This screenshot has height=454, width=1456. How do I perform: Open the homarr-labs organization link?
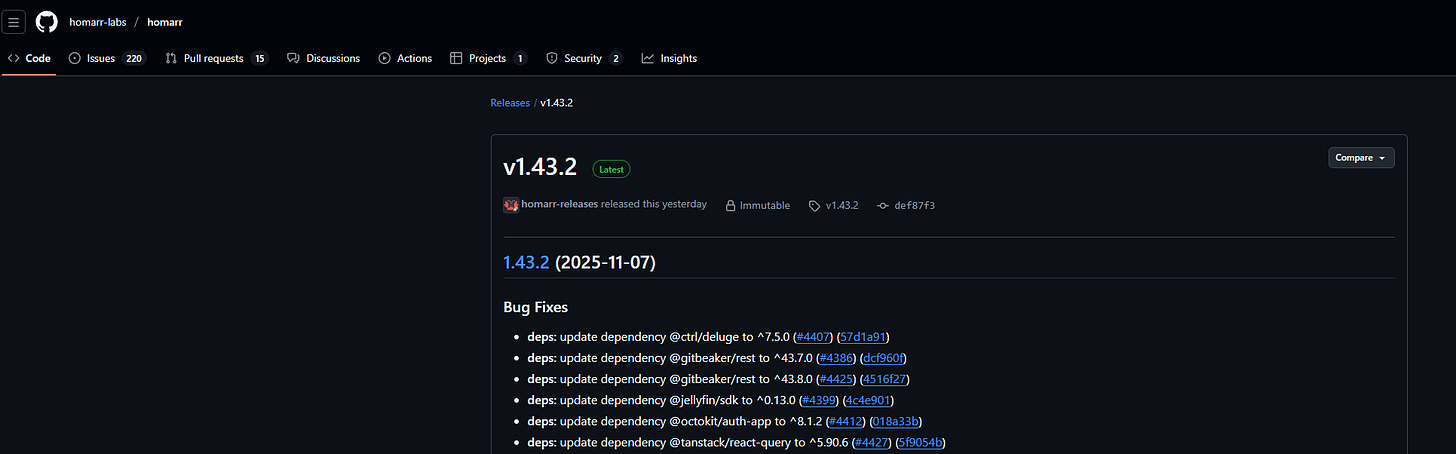98,22
